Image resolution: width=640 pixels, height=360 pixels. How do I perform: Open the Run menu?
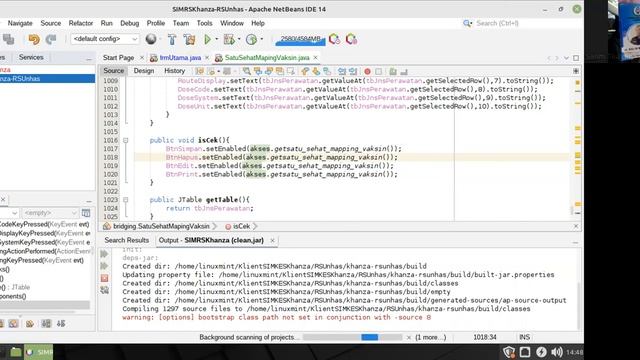point(107,23)
